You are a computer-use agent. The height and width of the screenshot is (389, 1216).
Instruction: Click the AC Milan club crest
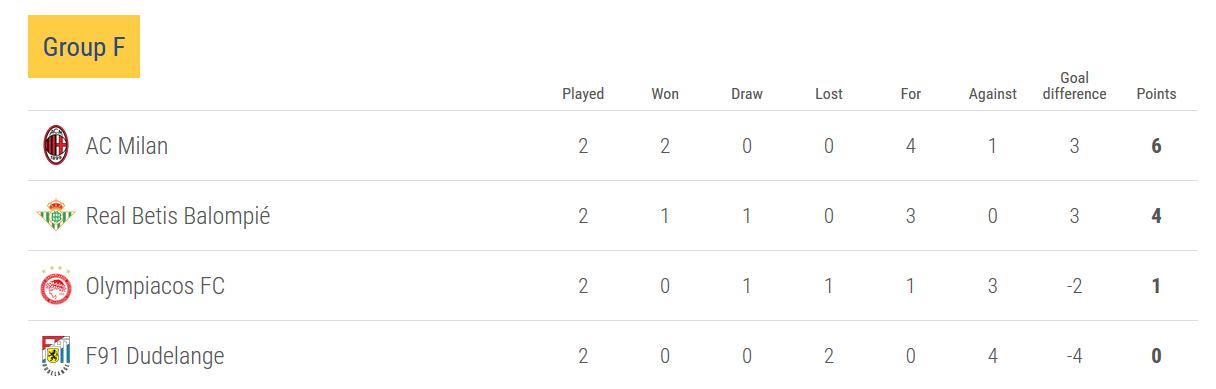coord(56,146)
